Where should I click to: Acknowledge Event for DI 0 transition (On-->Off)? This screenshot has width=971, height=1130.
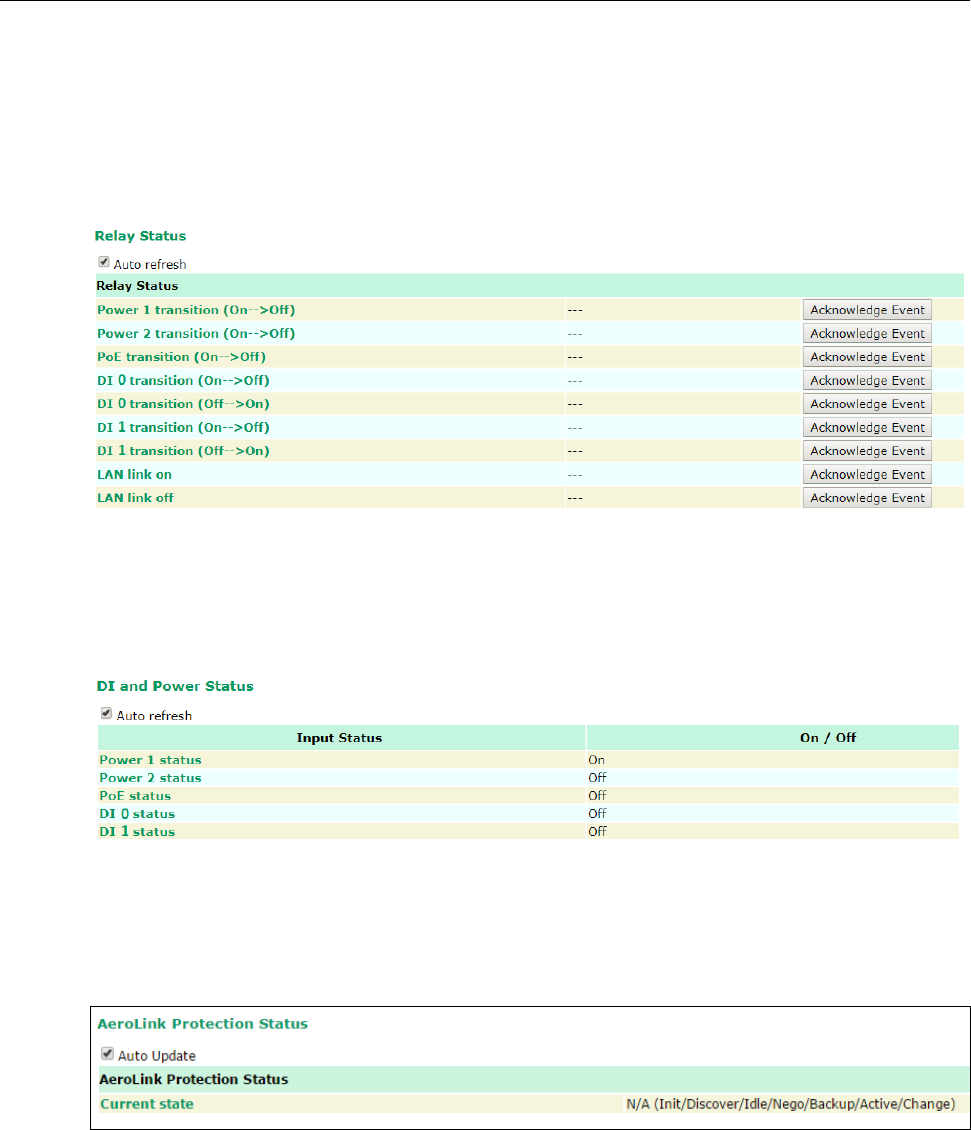(867, 381)
